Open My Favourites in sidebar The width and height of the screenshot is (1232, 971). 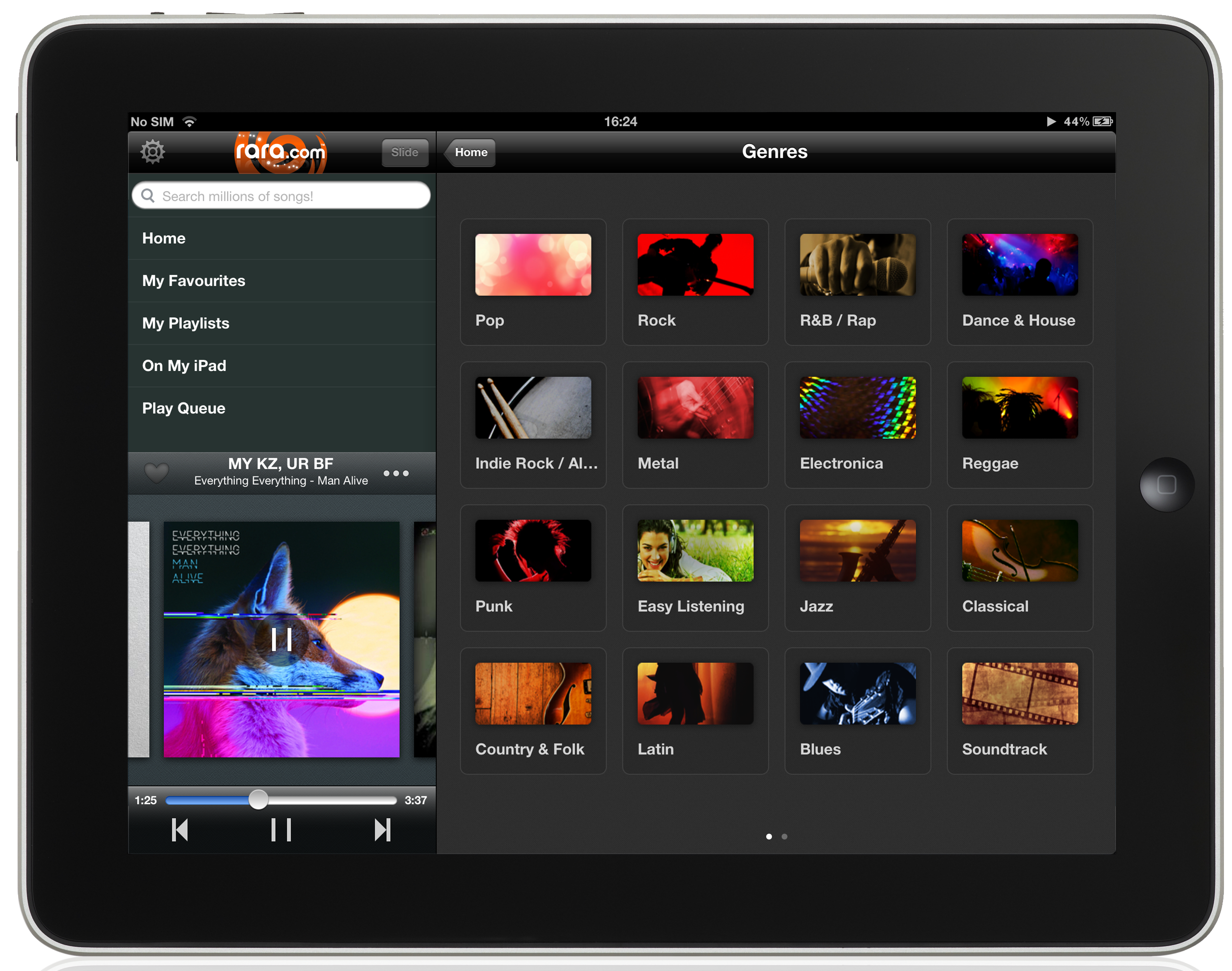(193, 281)
